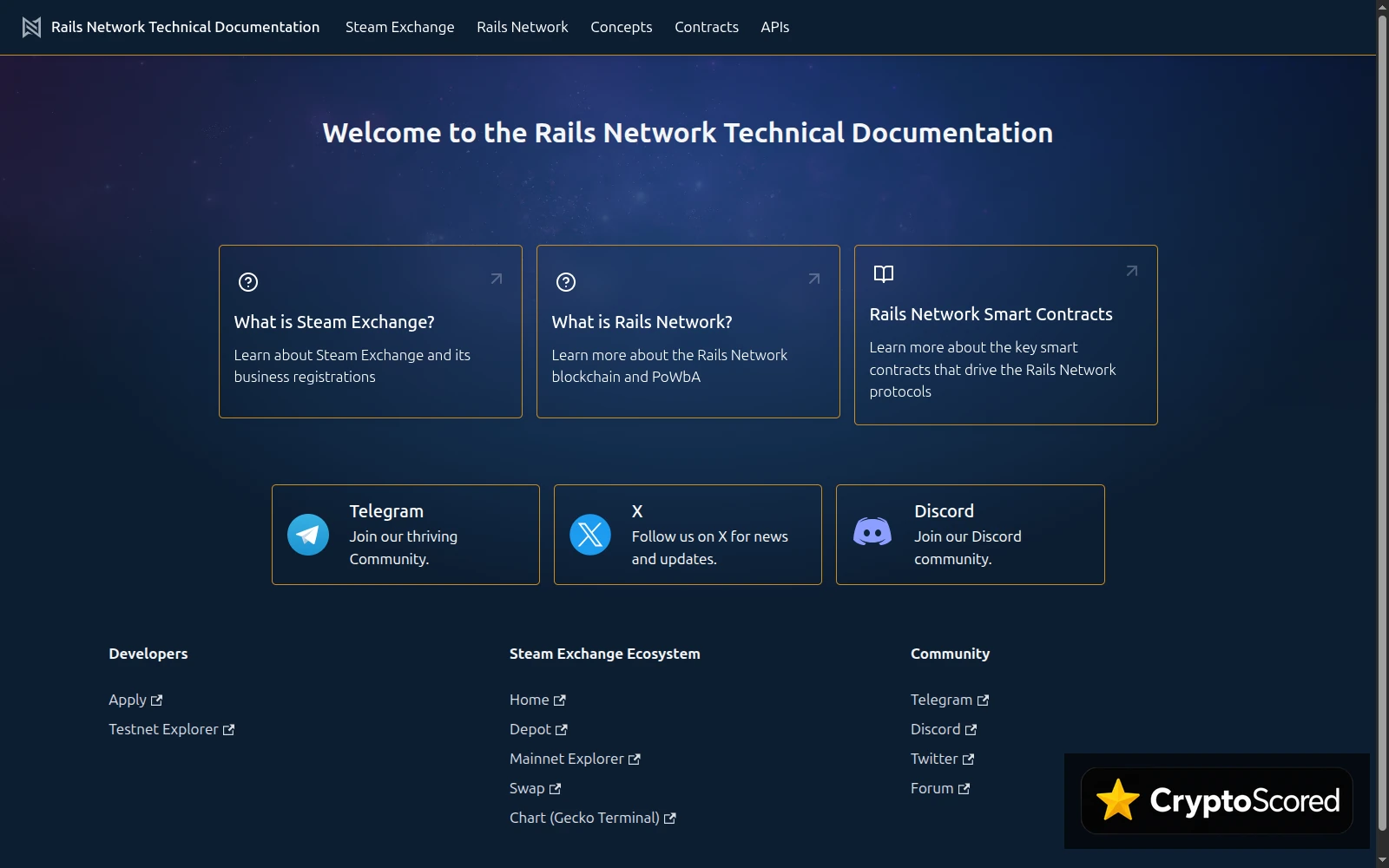Open Rails Network Smart Contracts heading
Screen dimensions: 1389x868
point(991,314)
